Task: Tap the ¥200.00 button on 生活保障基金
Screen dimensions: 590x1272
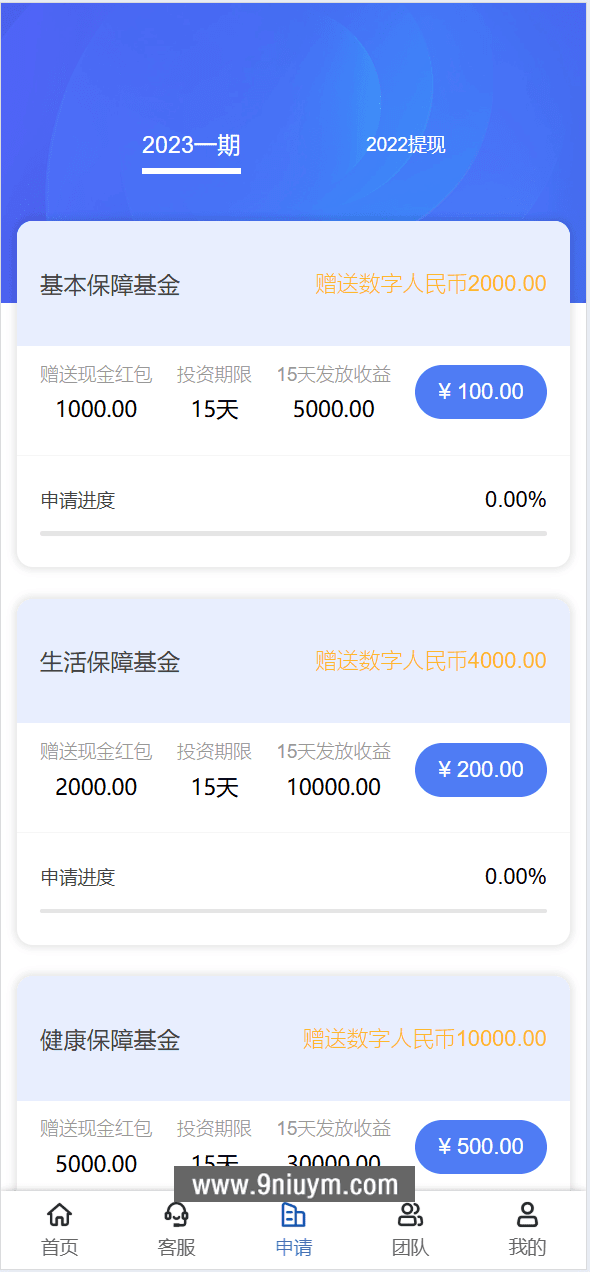Action: tap(480, 770)
